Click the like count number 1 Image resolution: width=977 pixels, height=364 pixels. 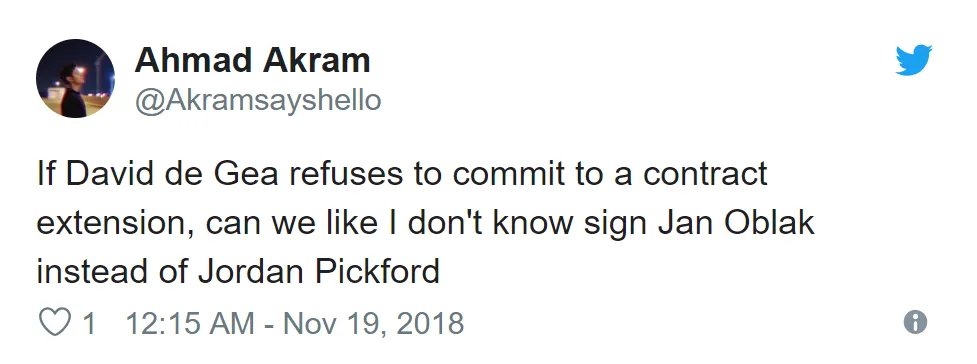(89, 323)
